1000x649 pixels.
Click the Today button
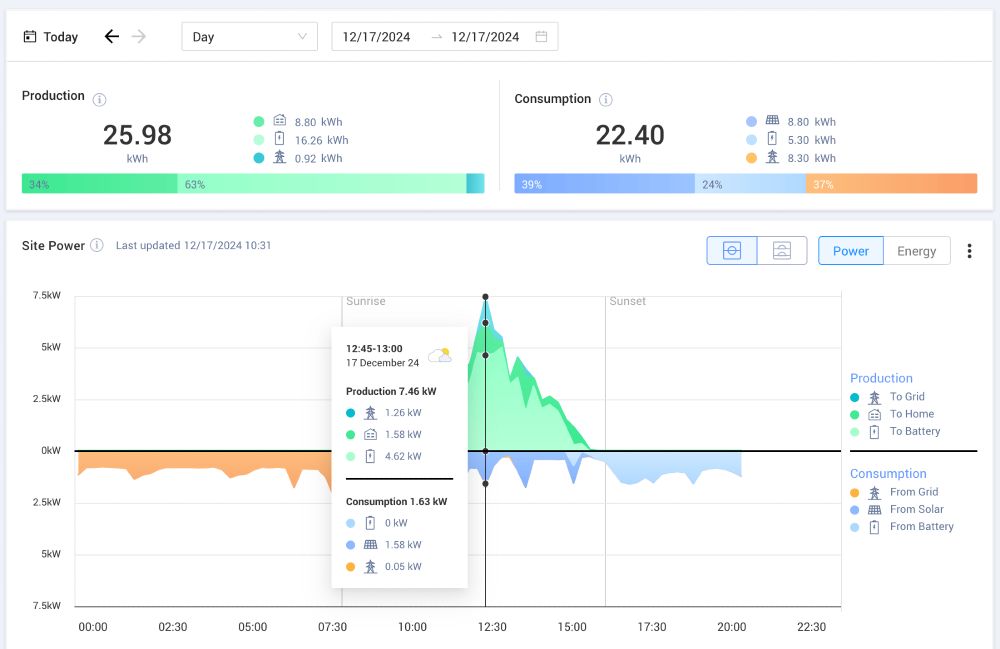tap(50, 37)
